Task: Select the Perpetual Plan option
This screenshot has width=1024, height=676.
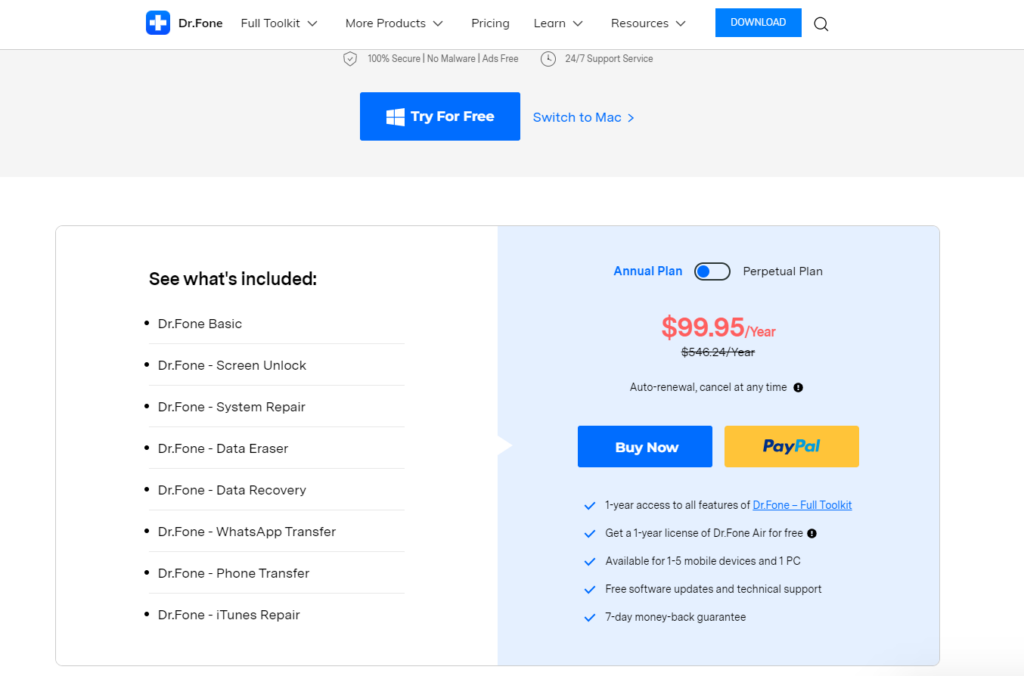Action: coord(782,271)
